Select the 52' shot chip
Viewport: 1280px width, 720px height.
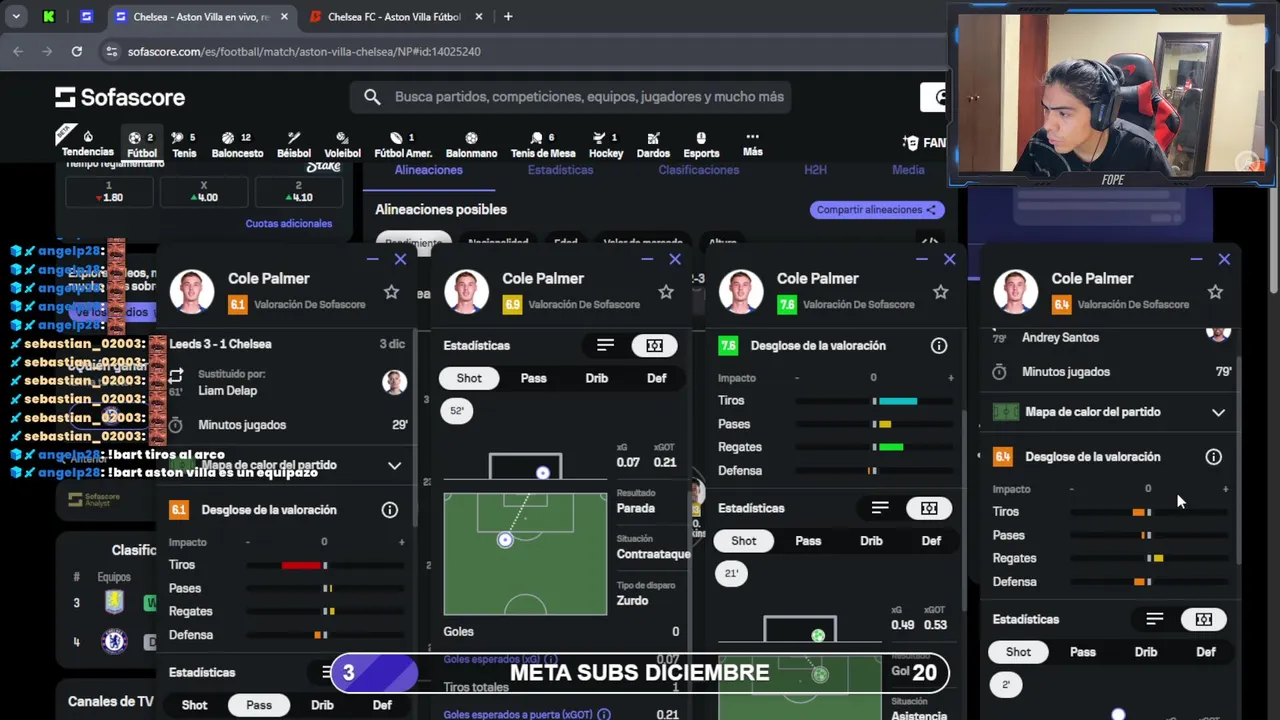pyautogui.click(x=457, y=411)
